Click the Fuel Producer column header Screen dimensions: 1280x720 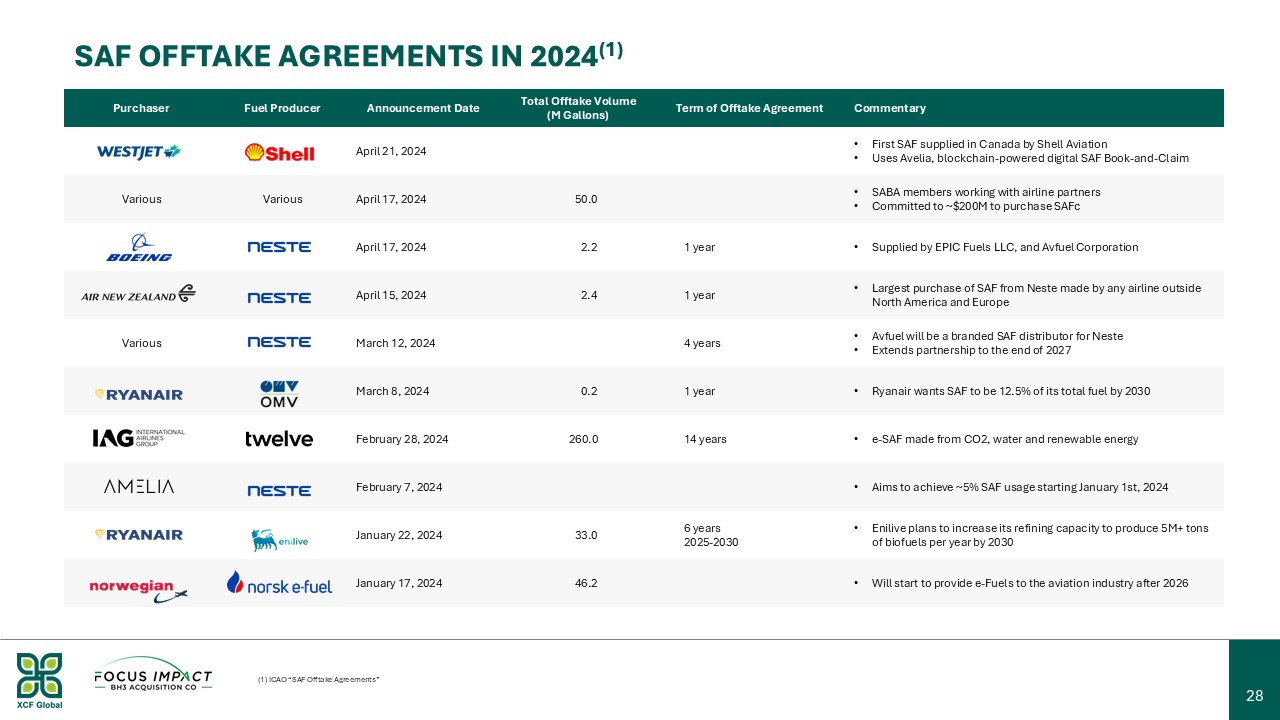282,108
